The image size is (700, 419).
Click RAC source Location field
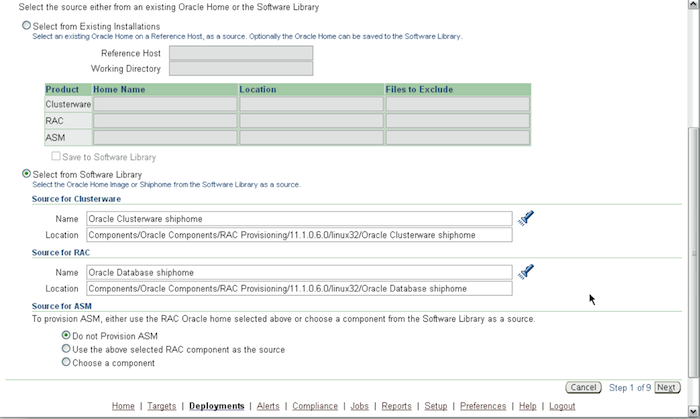click(x=299, y=288)
